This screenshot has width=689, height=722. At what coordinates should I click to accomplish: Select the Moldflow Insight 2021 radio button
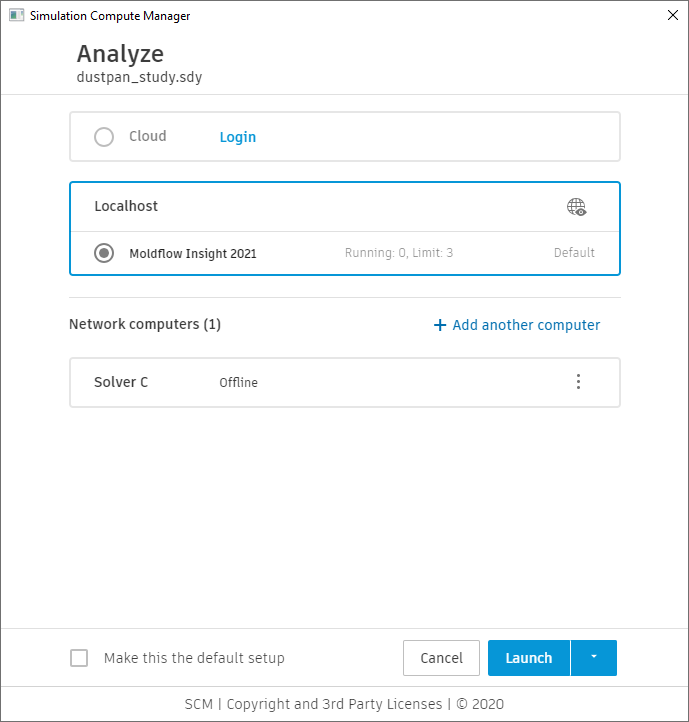pyautogui.click(x=104, y=253)
